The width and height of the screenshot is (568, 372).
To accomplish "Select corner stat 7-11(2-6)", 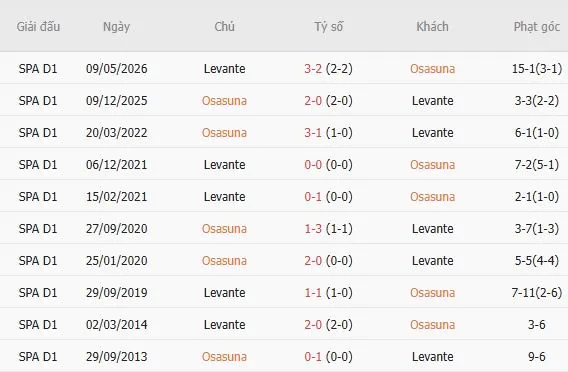I will (536, 293).
